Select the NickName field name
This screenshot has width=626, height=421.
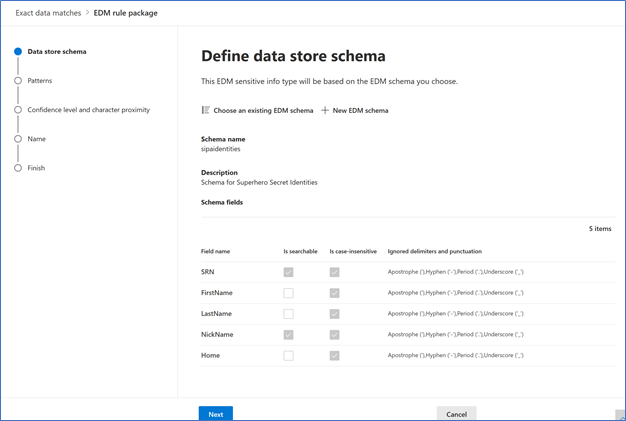[x=217, y=334]
